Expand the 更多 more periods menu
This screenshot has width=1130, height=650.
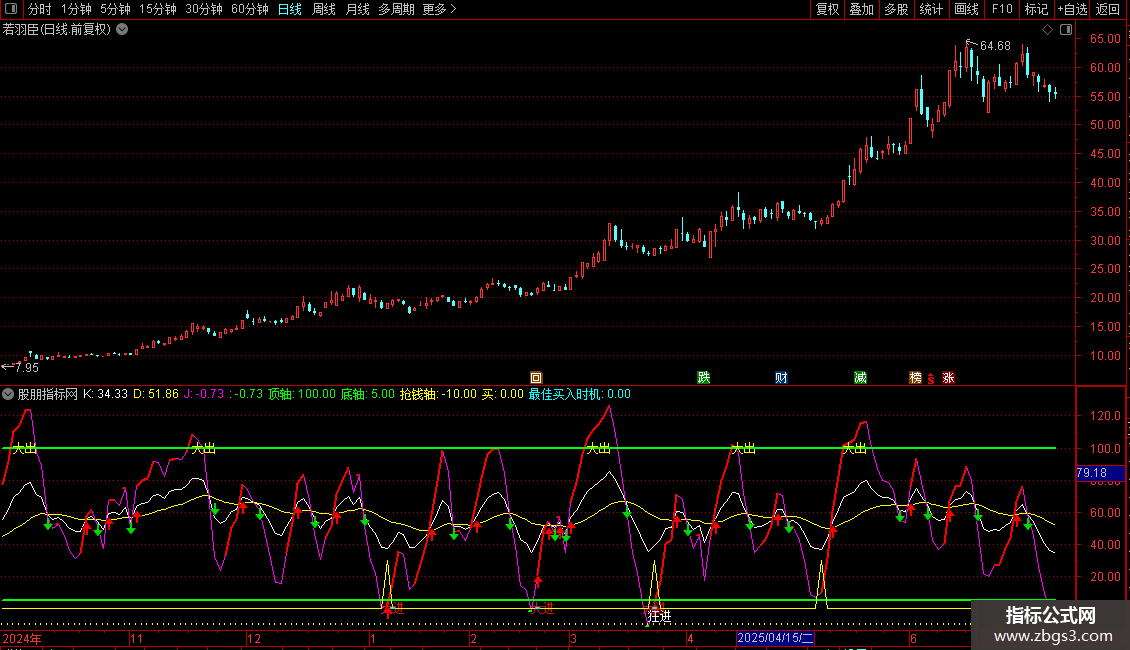pos(439,9)
